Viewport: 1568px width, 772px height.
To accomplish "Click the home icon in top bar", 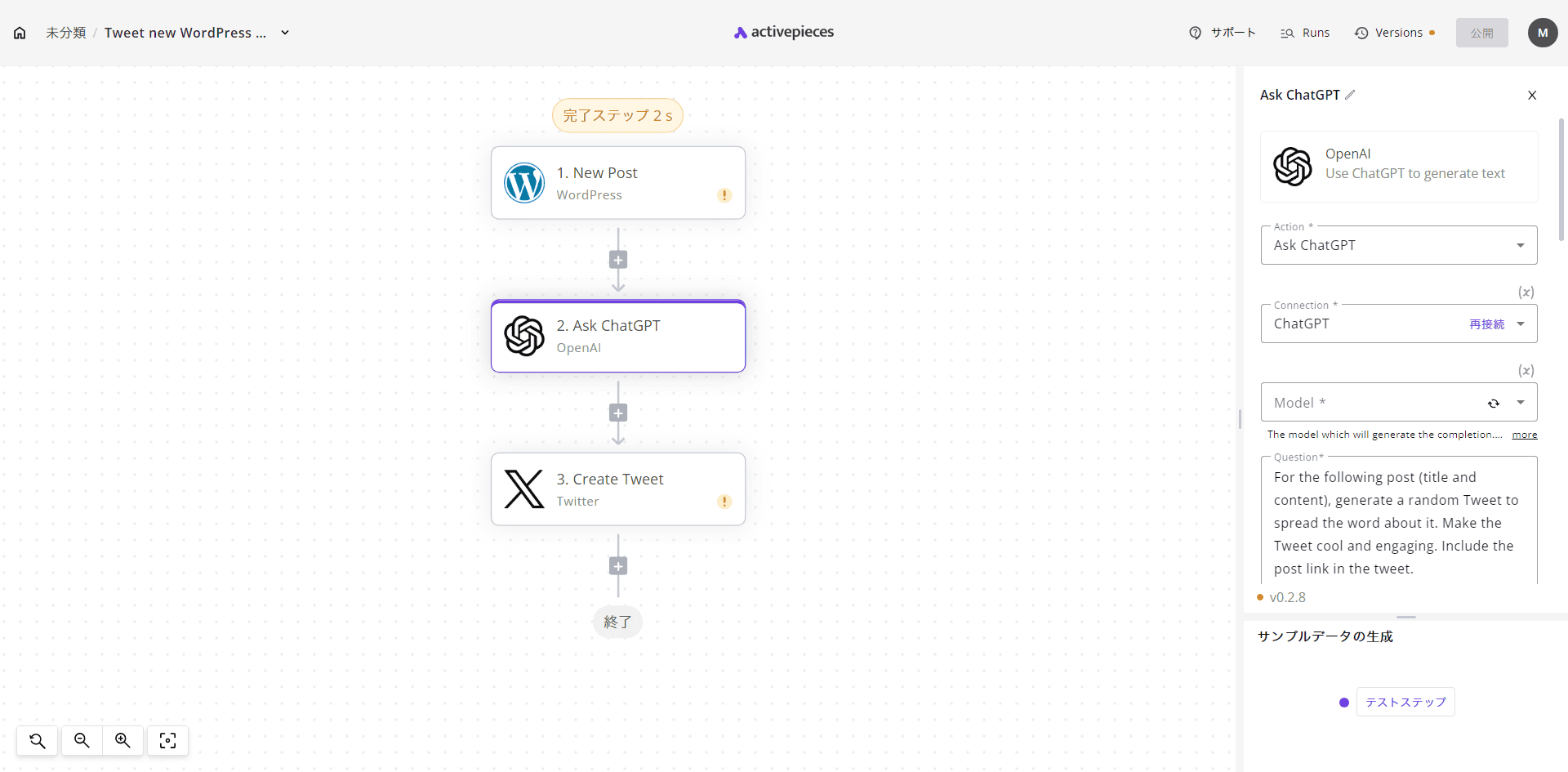I will coord(20,33).
